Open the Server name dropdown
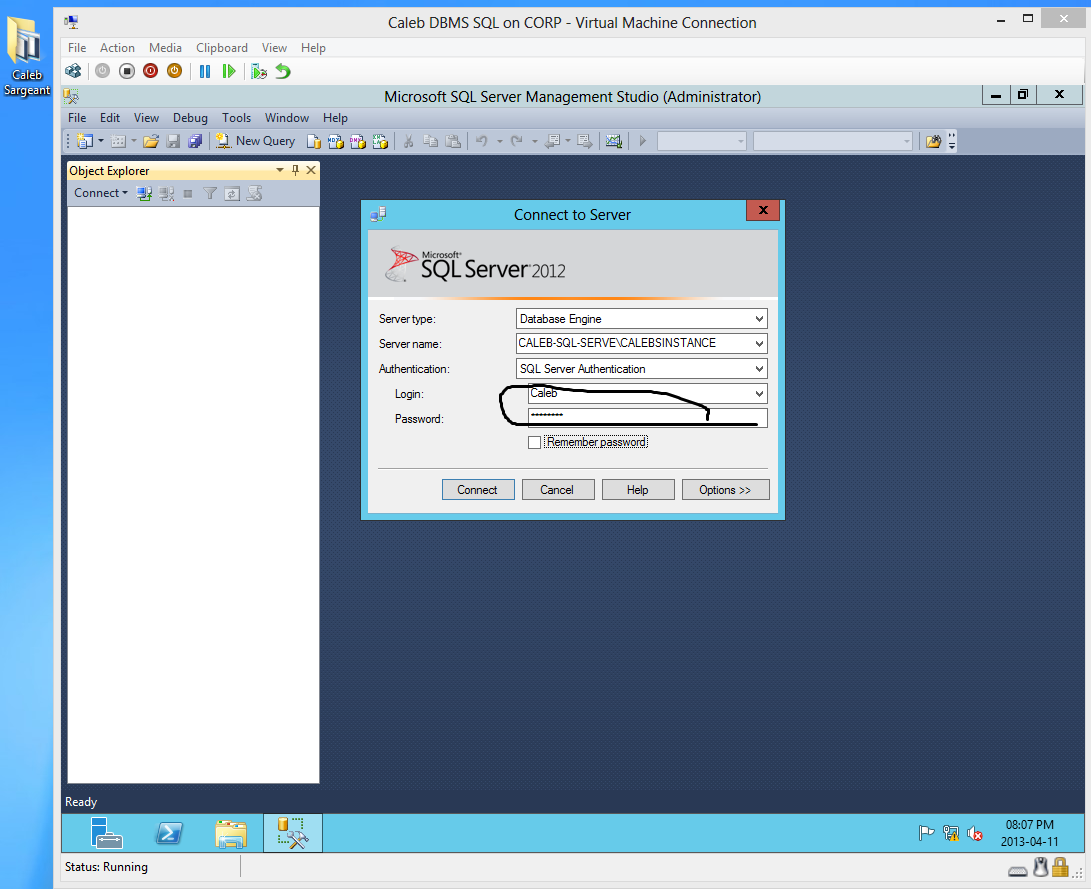Image resolution: width=1091 pixels, height=889 pixels. [x=759, y=344]
